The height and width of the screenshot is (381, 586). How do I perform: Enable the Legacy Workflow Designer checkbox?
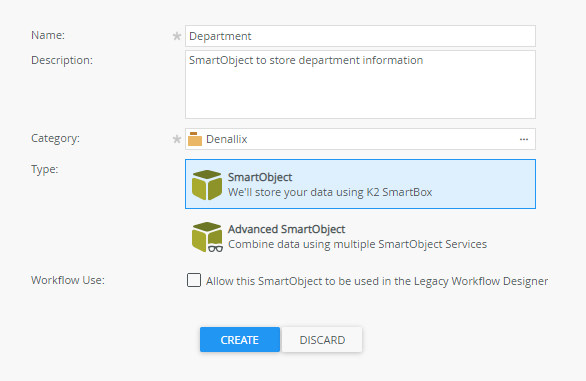pyautogui.click(x=194, y=280)
